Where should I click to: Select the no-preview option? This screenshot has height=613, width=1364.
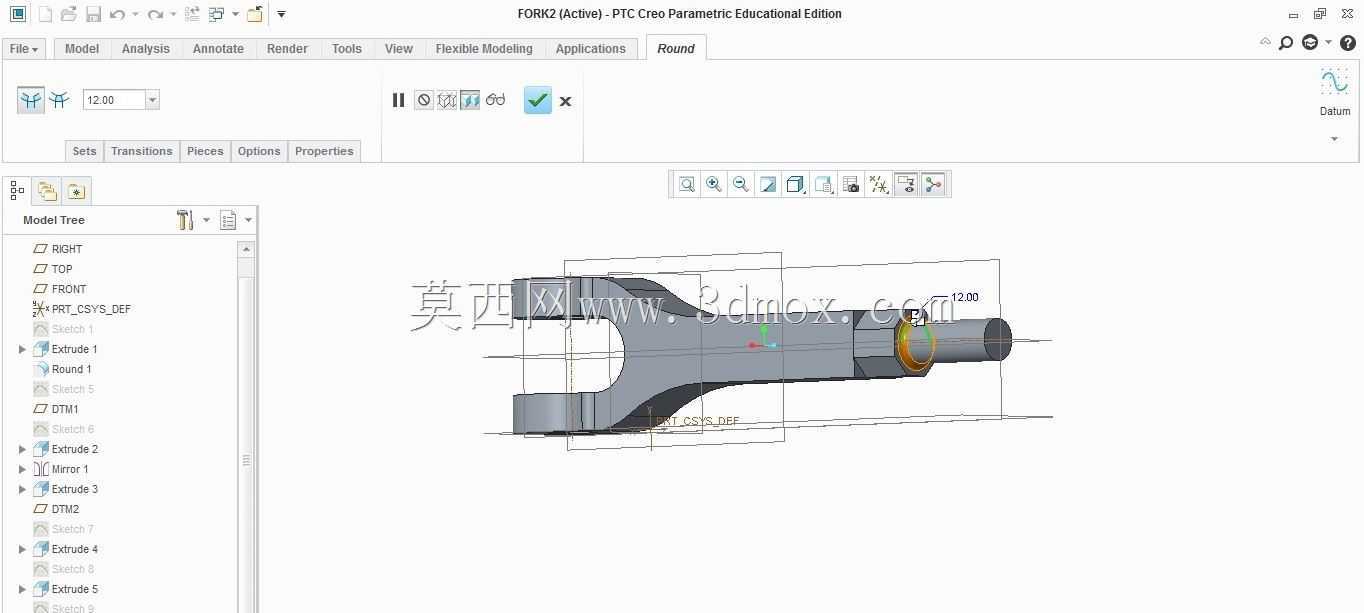[424, 100]
